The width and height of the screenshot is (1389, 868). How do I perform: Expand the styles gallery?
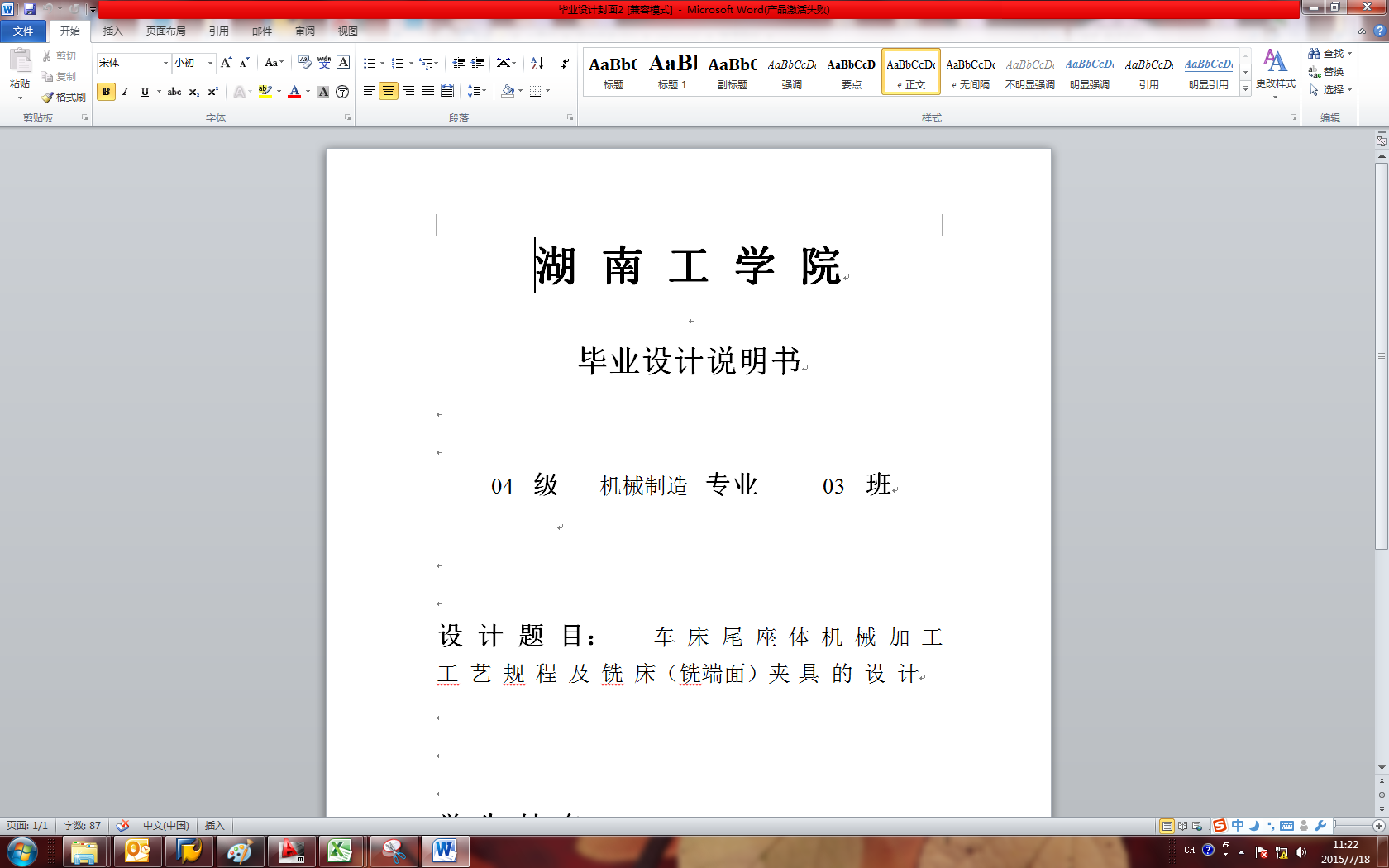pyautogui.click(x=1245, y=89)
